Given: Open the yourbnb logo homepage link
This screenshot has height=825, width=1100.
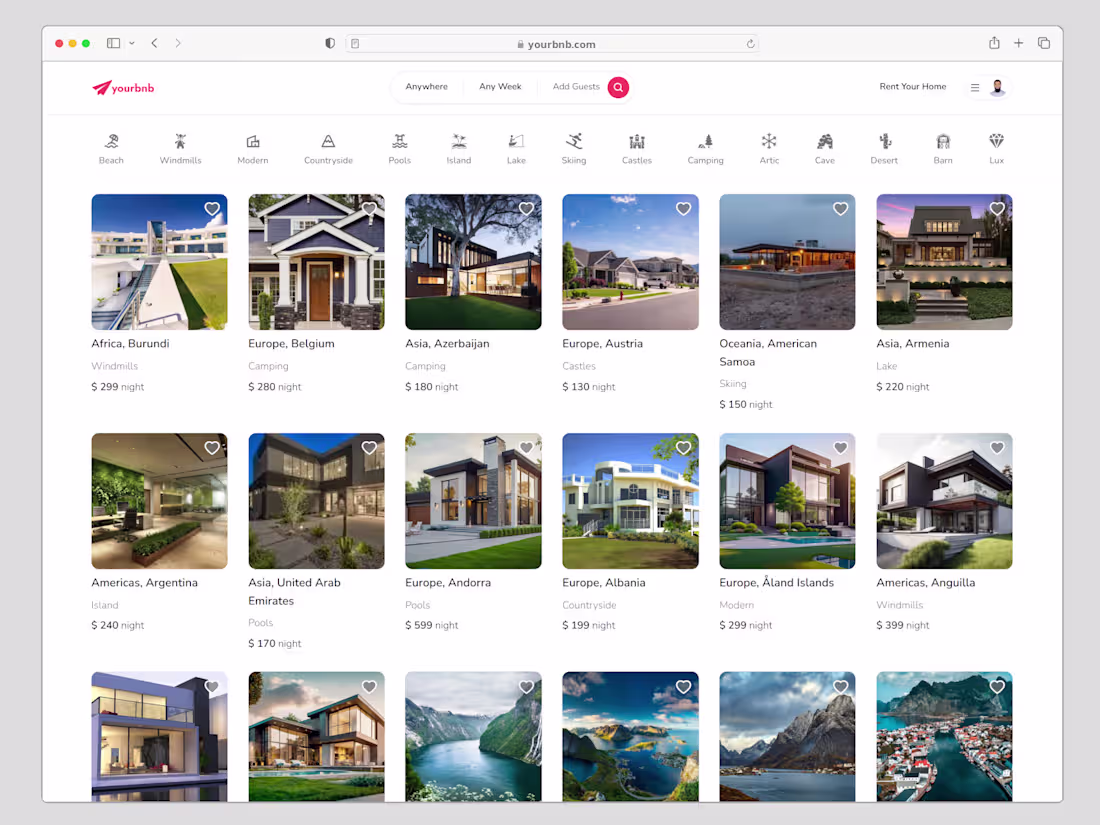Looking at the screenshot, I should (x=123, y=88).
